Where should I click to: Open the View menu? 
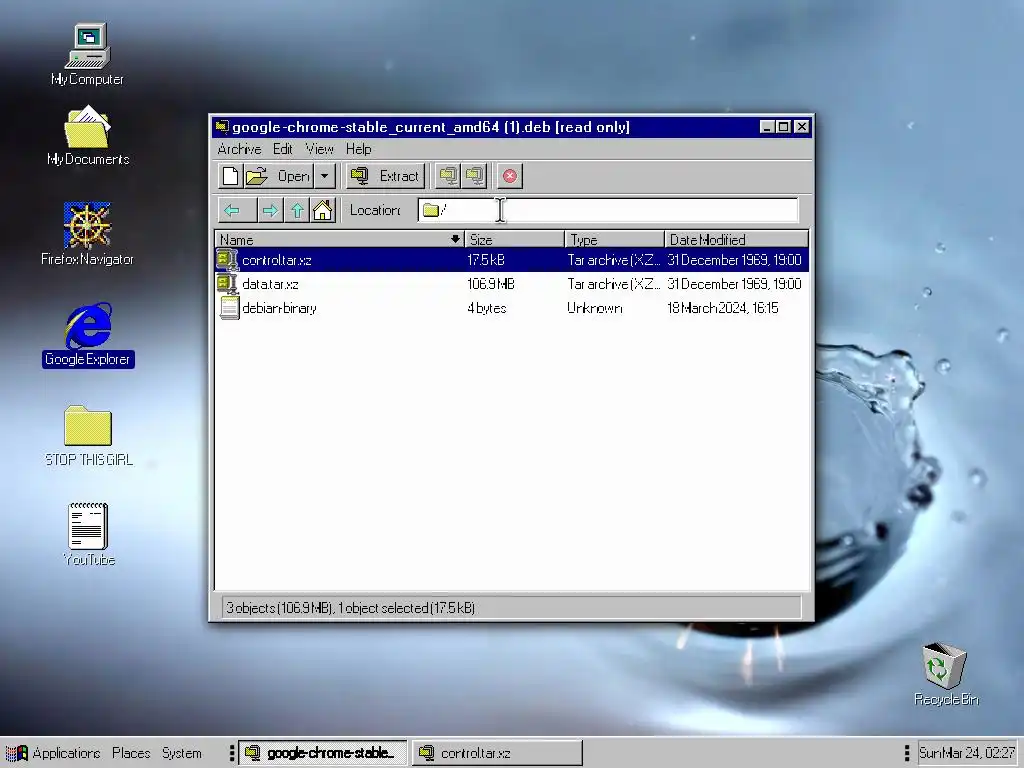pyautogui.click(x=319, y=149)
